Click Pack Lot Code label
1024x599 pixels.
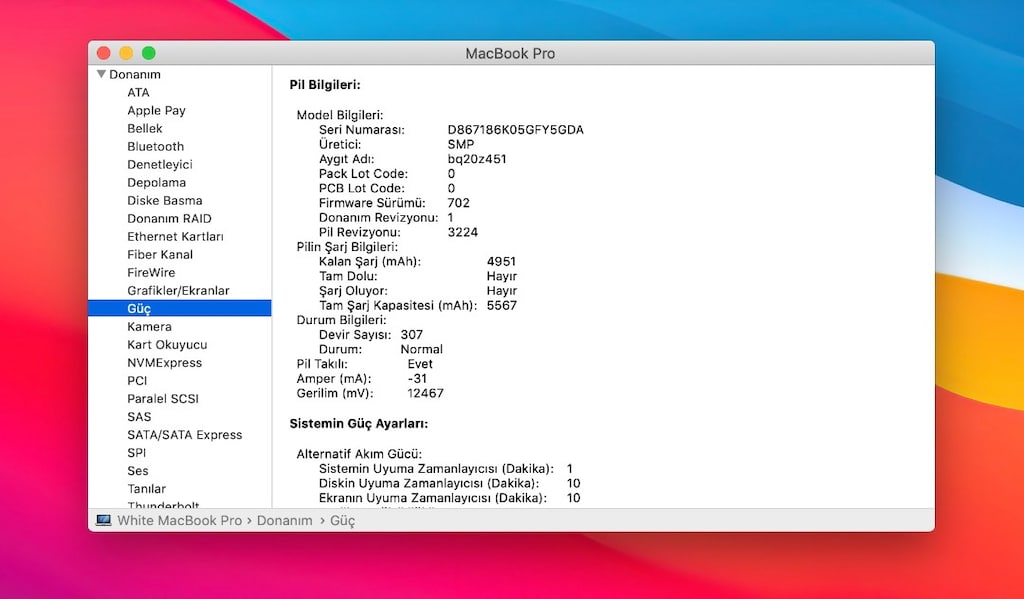tap(363, 174)
